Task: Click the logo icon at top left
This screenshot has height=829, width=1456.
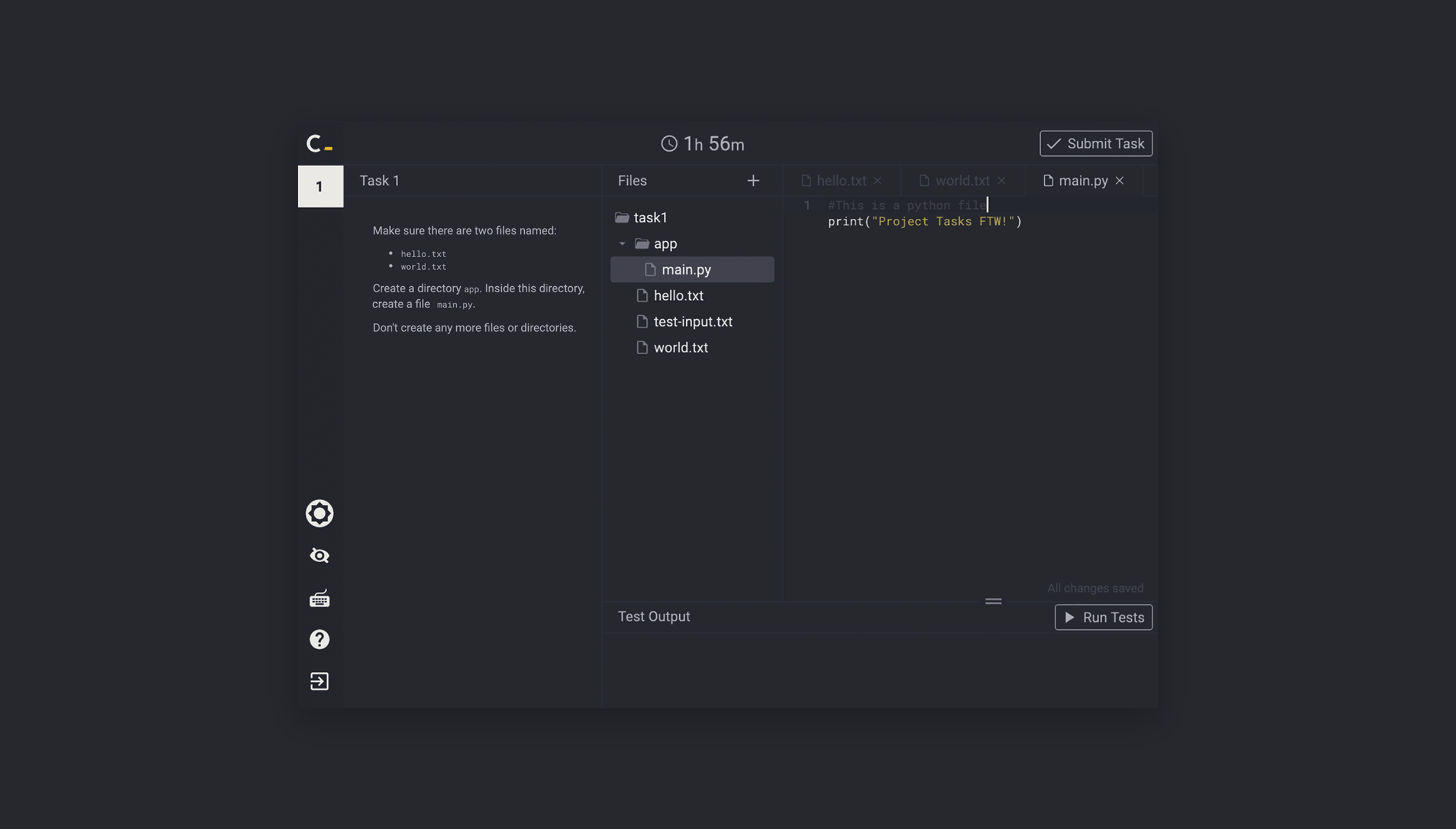Action: 319,144
